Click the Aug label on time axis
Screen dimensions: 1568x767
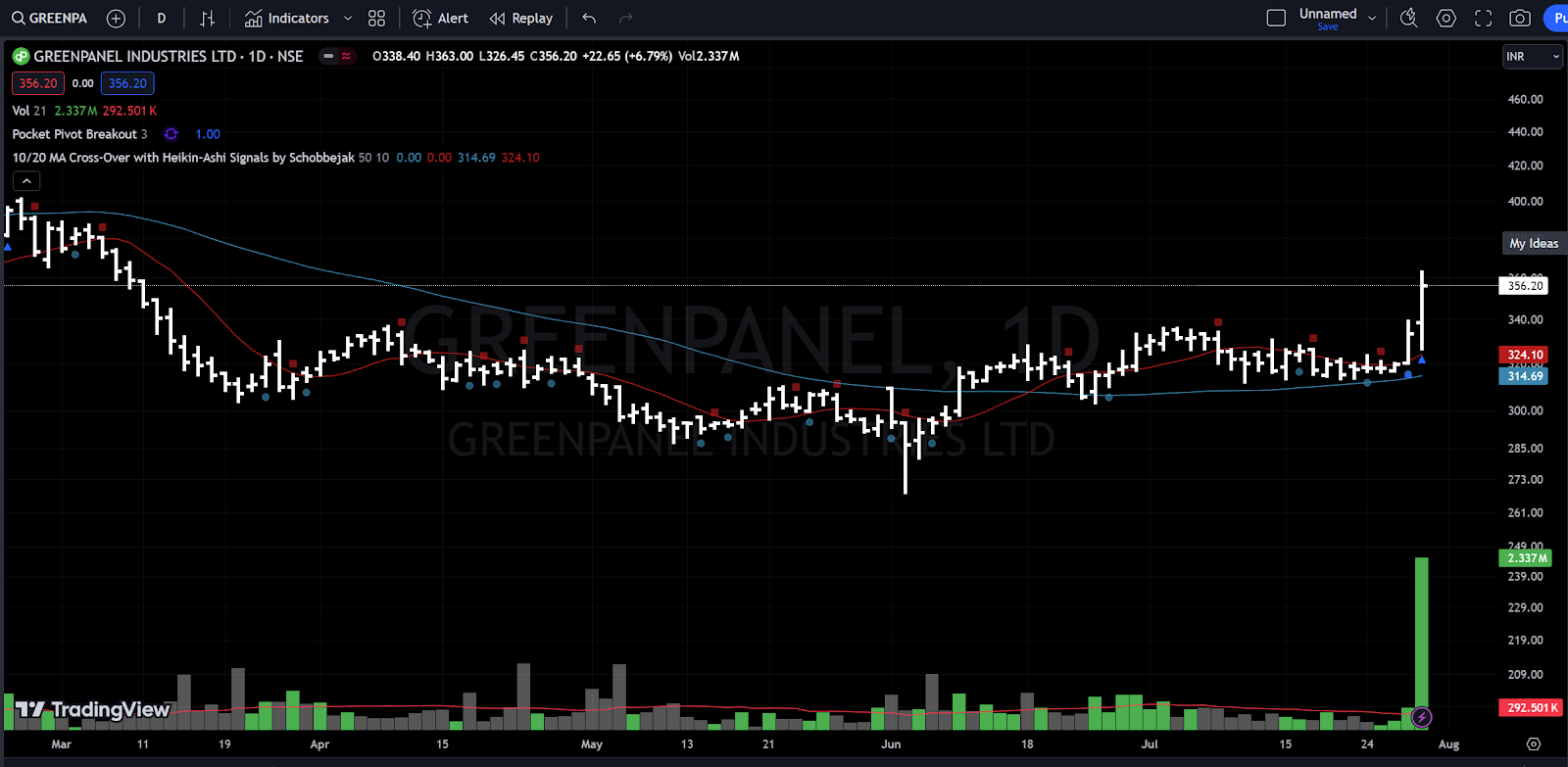coord(1448,744)
